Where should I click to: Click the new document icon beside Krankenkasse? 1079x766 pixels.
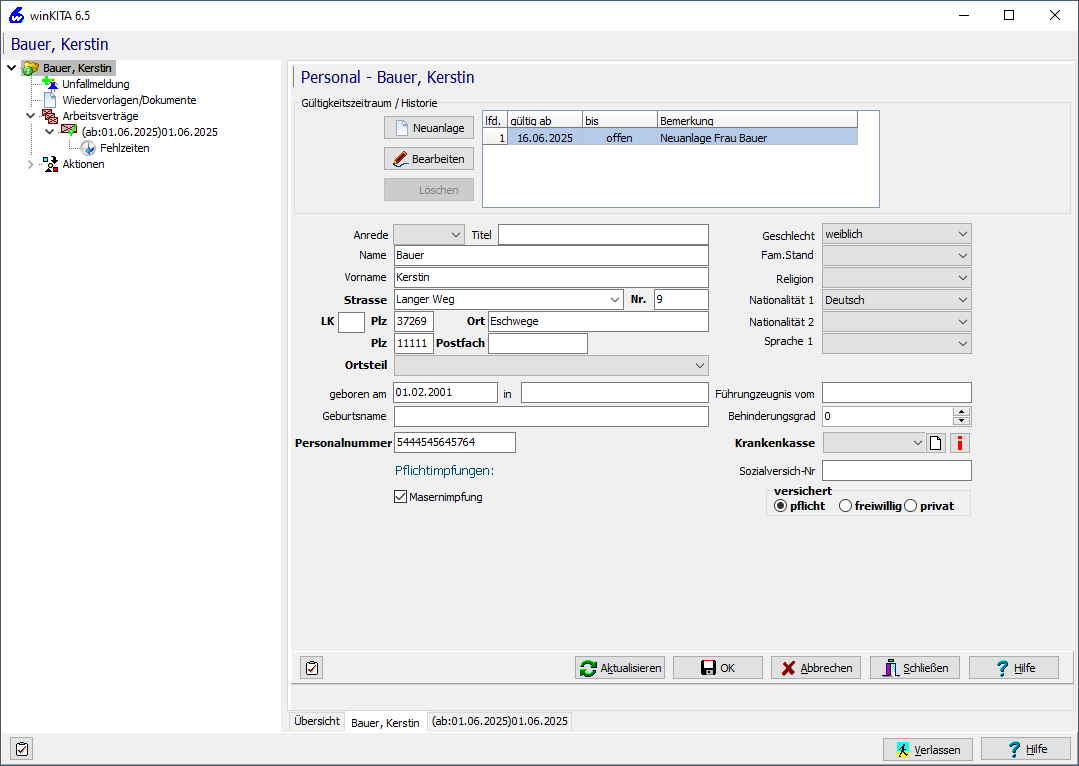click(936, 443)
